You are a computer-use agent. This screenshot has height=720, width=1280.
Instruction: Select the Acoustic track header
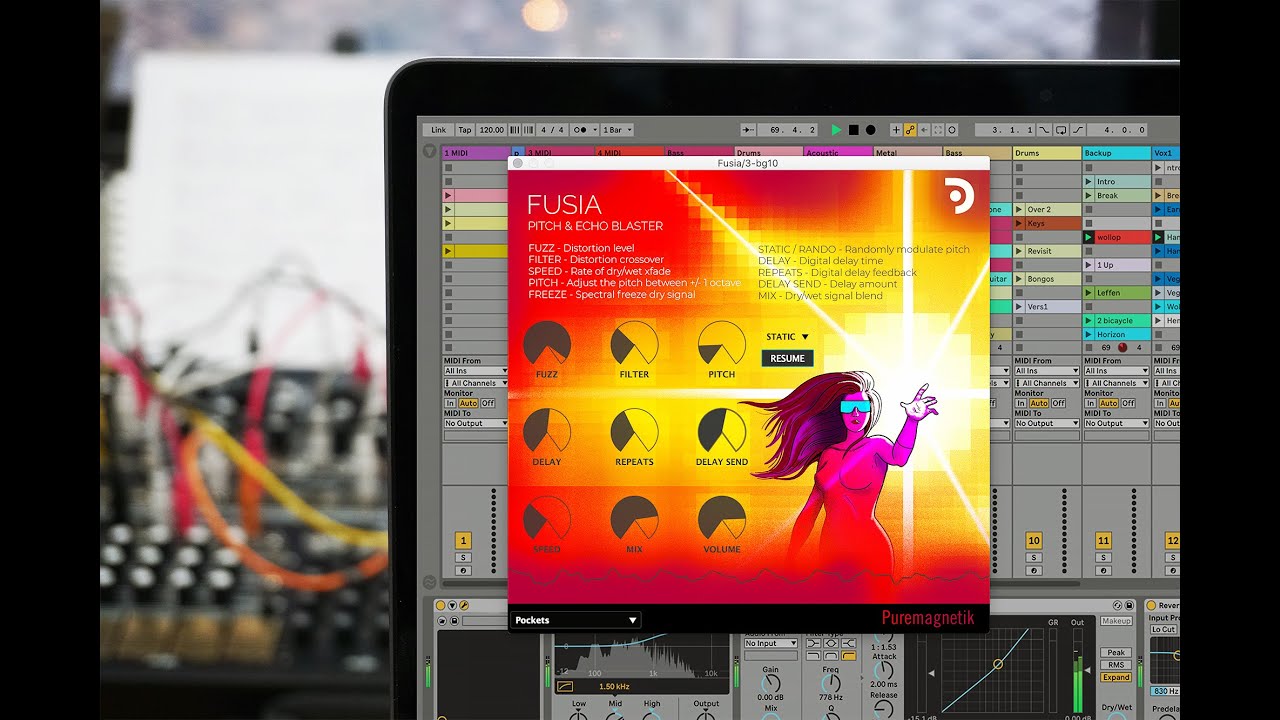tap(838, 153)
